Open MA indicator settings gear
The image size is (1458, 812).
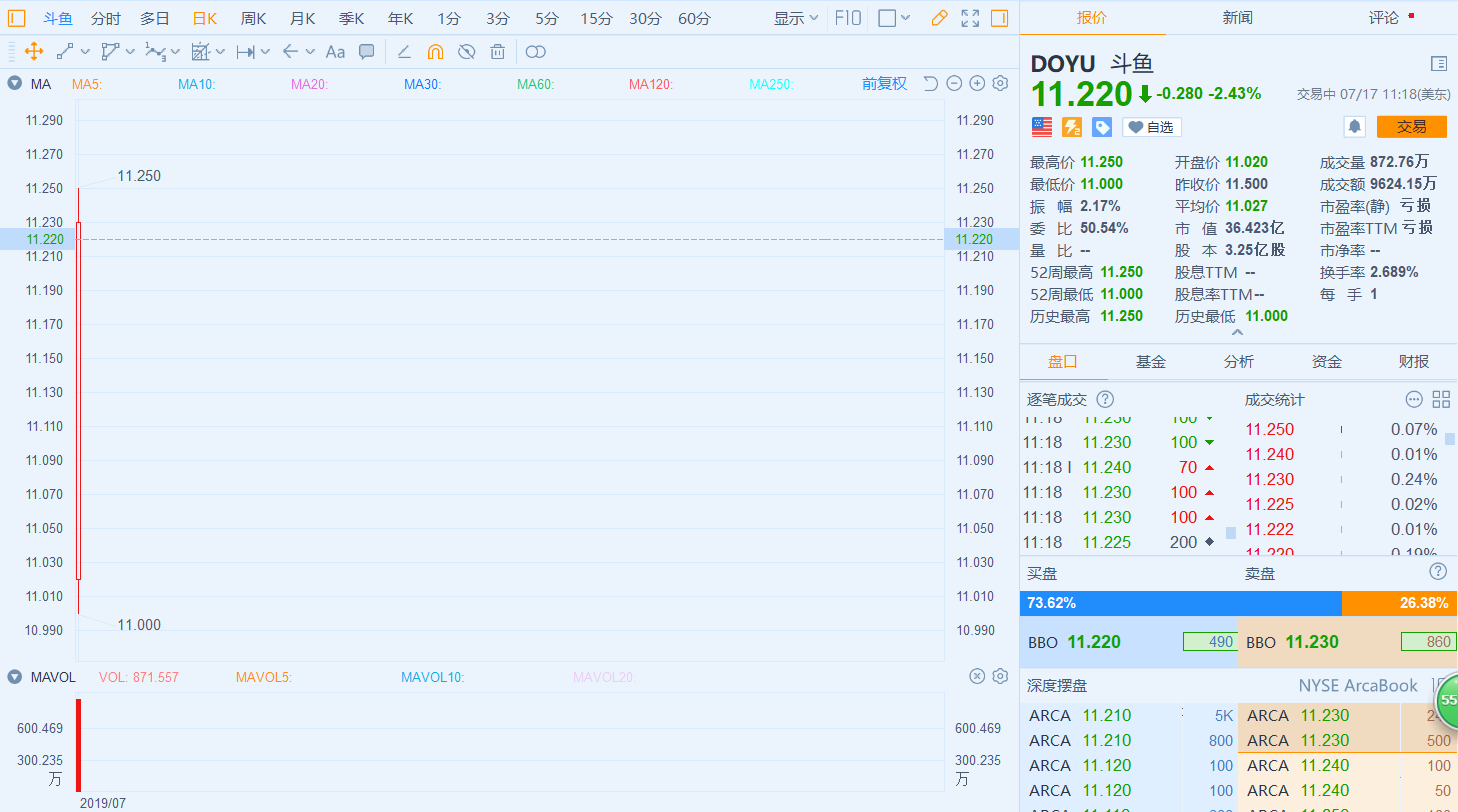[x=999, y=84]
